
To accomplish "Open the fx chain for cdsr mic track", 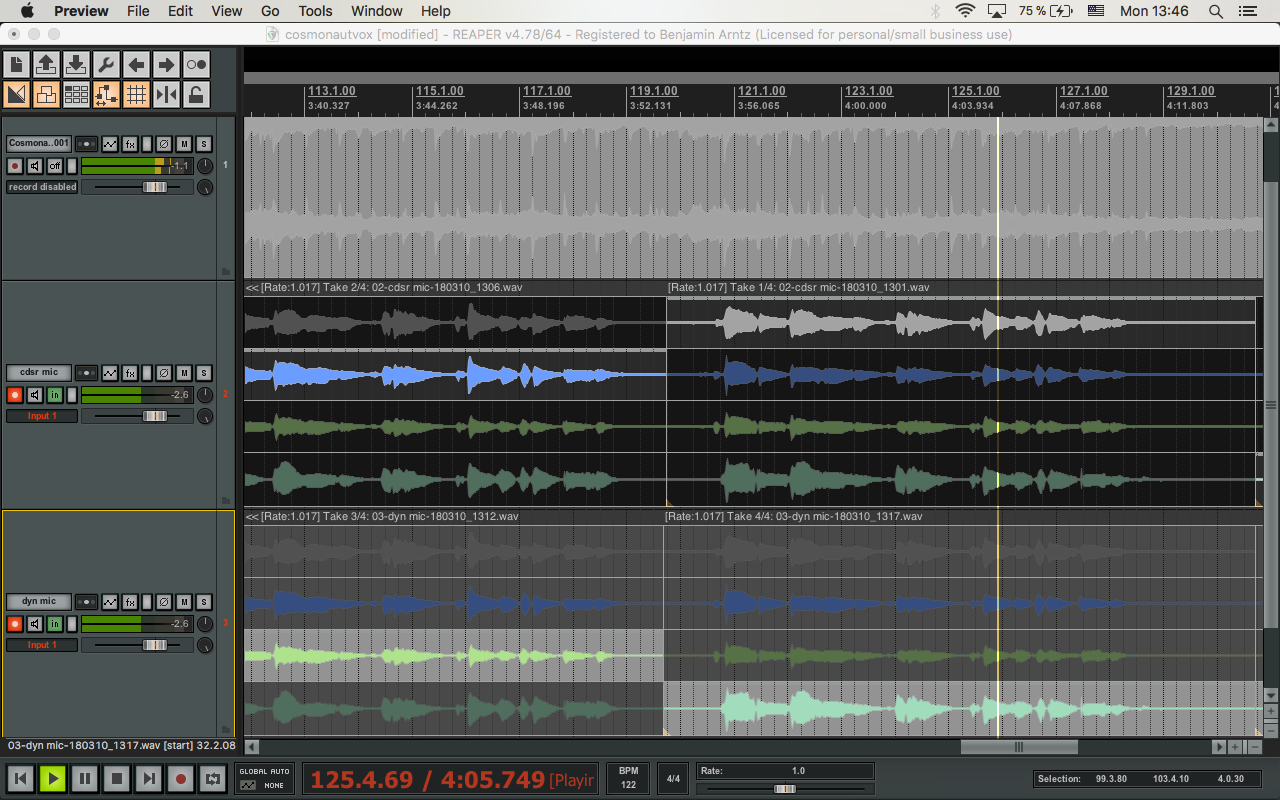I will click(130, 373).
